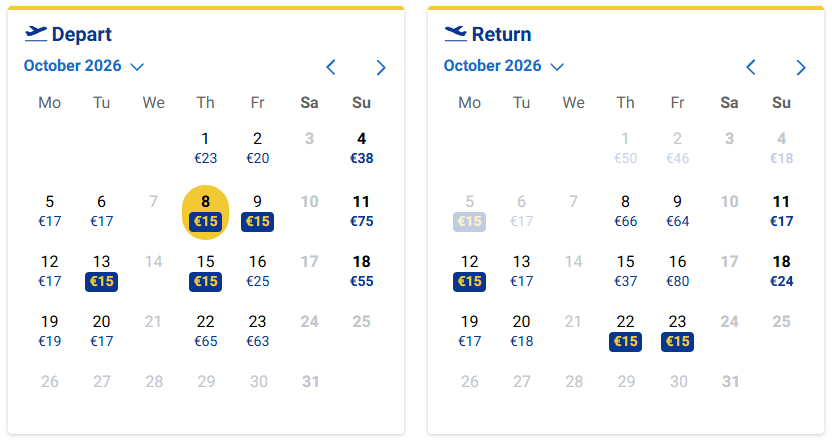This screenshot has height=447, width=832.
Task: Select return date 22 for €15
Action: tap(626, 332)
